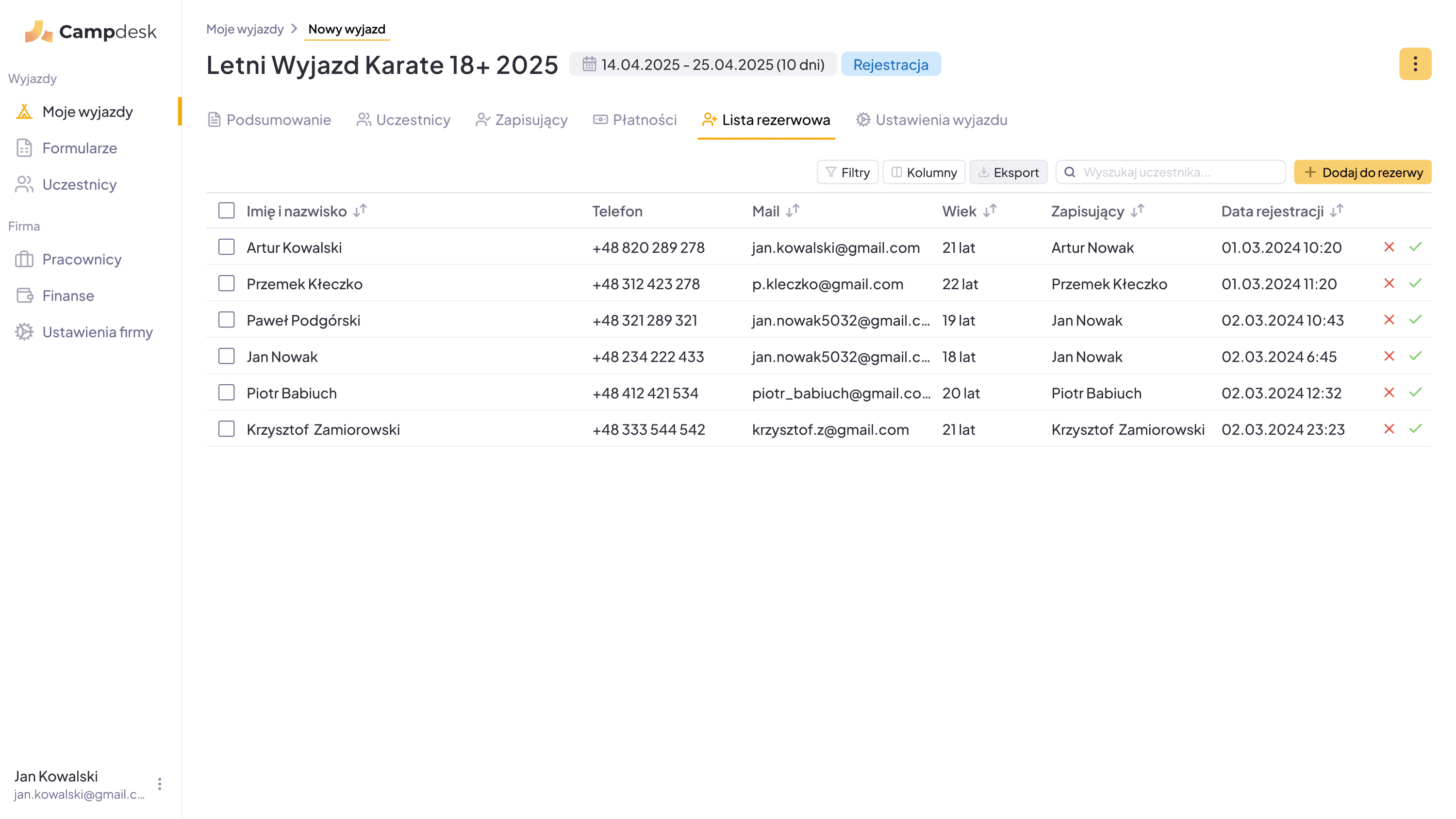Switch to the Płatności tab
1456x819 pixels.
pyautogui.click(x=635, y=120)
